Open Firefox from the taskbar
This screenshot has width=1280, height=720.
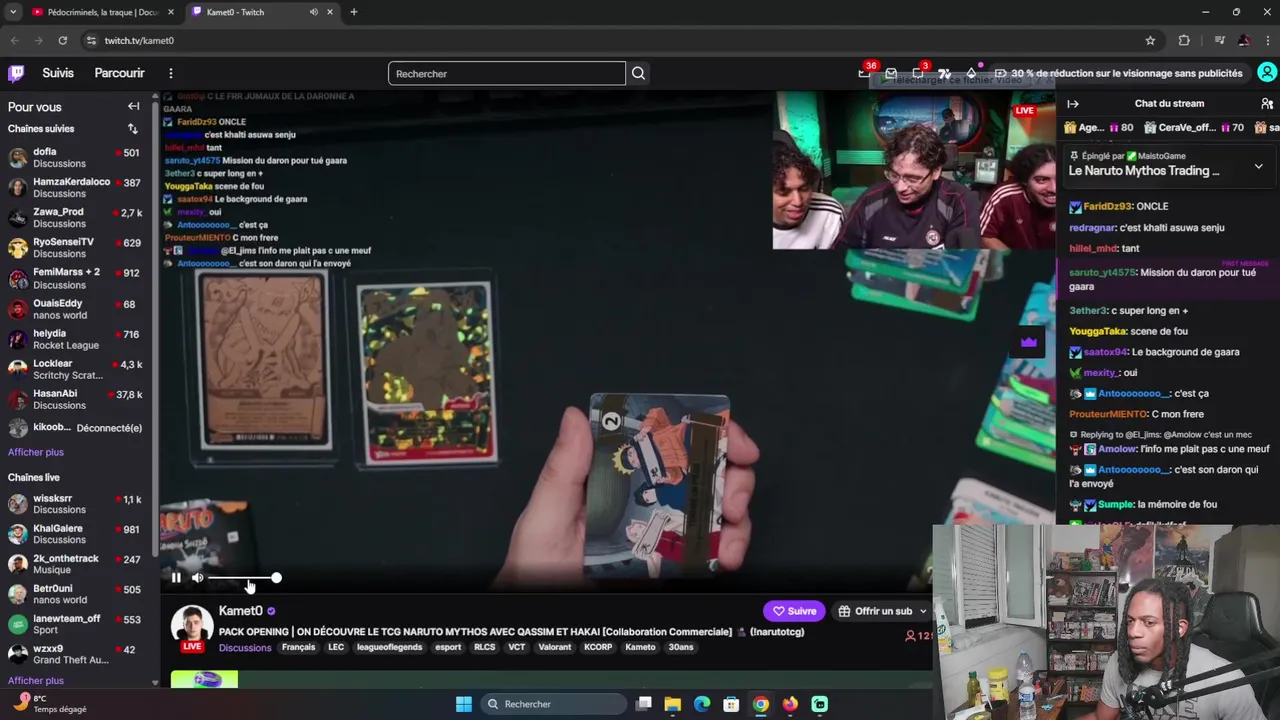[x=790, y=704]
